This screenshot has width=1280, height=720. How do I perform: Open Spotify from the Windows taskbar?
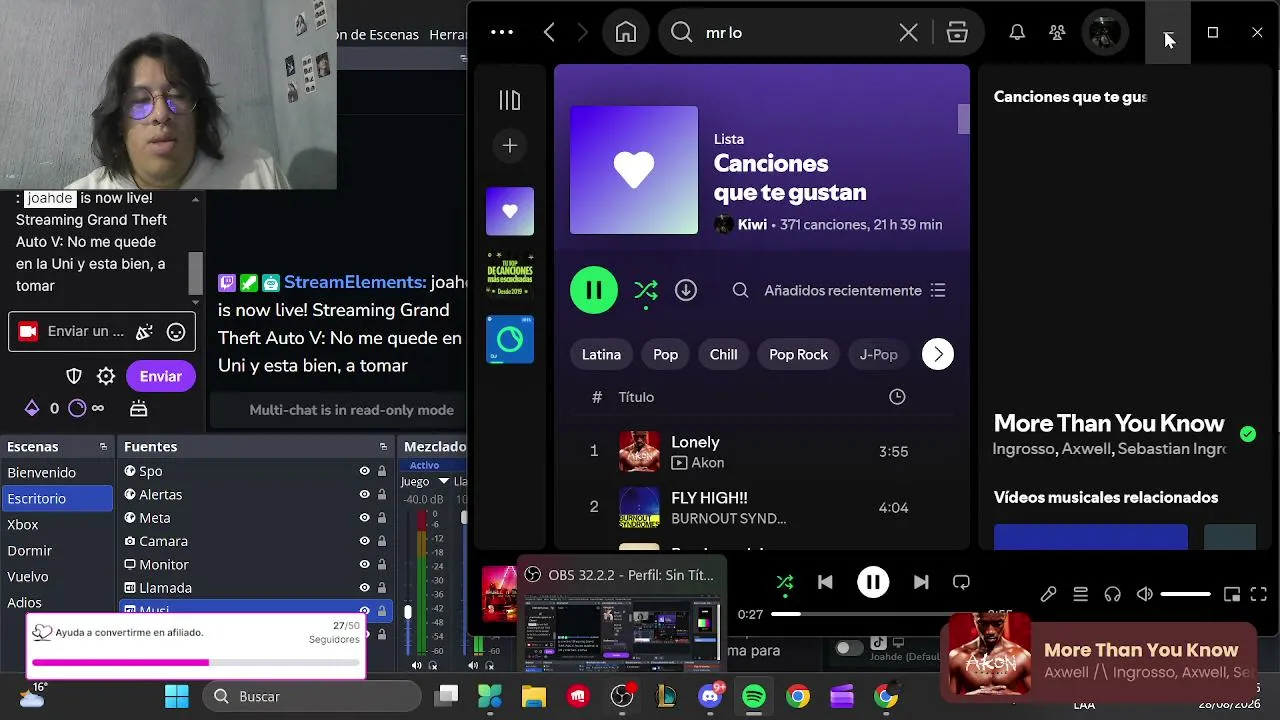coord(754,696)
